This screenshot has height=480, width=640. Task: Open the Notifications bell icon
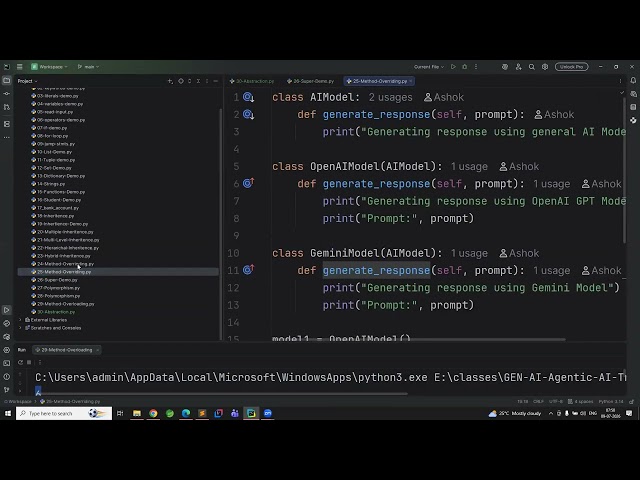click(633, 81)
